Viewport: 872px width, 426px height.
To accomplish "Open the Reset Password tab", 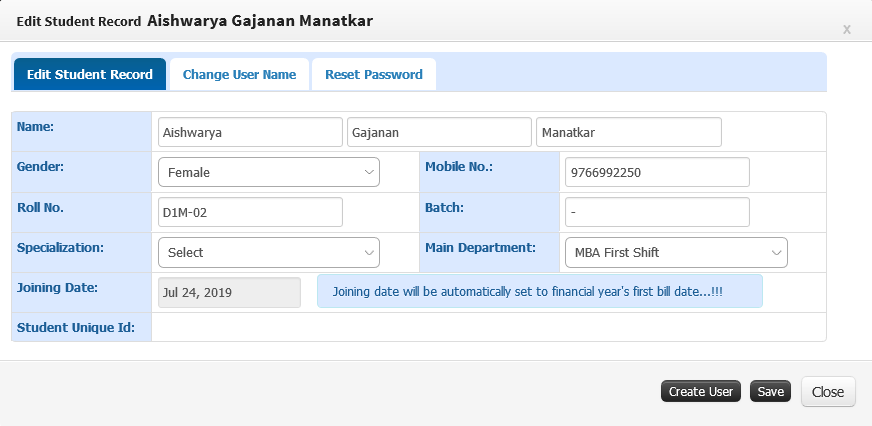I will click(374, 75).
